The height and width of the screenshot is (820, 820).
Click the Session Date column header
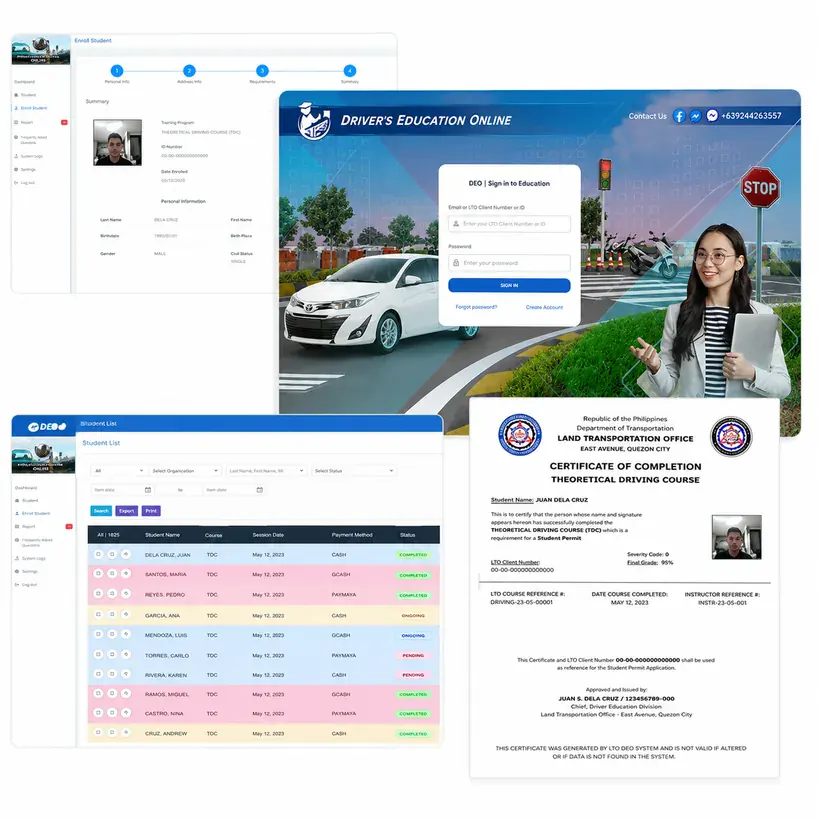268,535
